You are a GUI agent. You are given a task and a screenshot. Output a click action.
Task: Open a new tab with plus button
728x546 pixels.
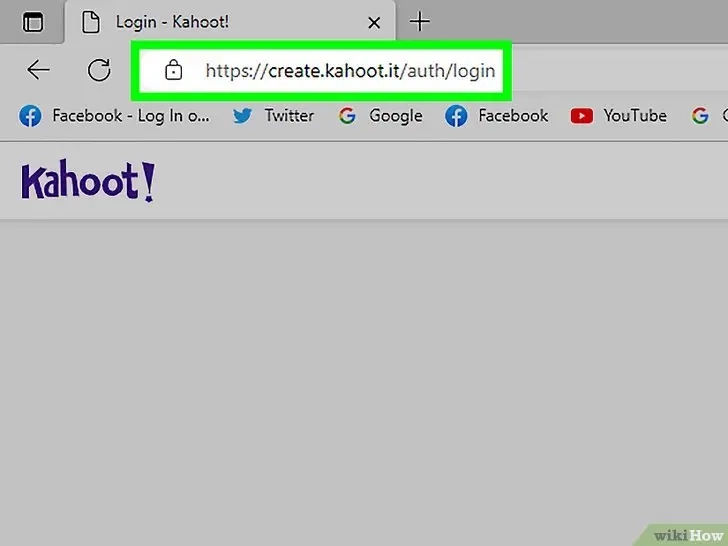pyautogui.click(x=420, y=22)
